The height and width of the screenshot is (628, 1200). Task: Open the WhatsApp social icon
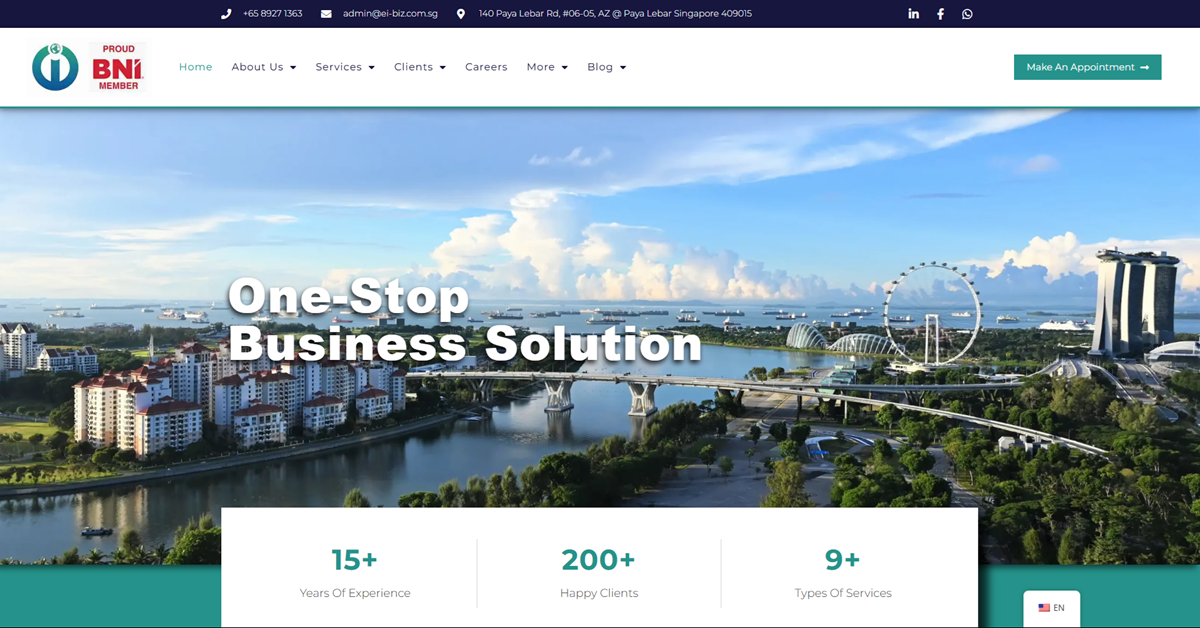coord(967,14)
